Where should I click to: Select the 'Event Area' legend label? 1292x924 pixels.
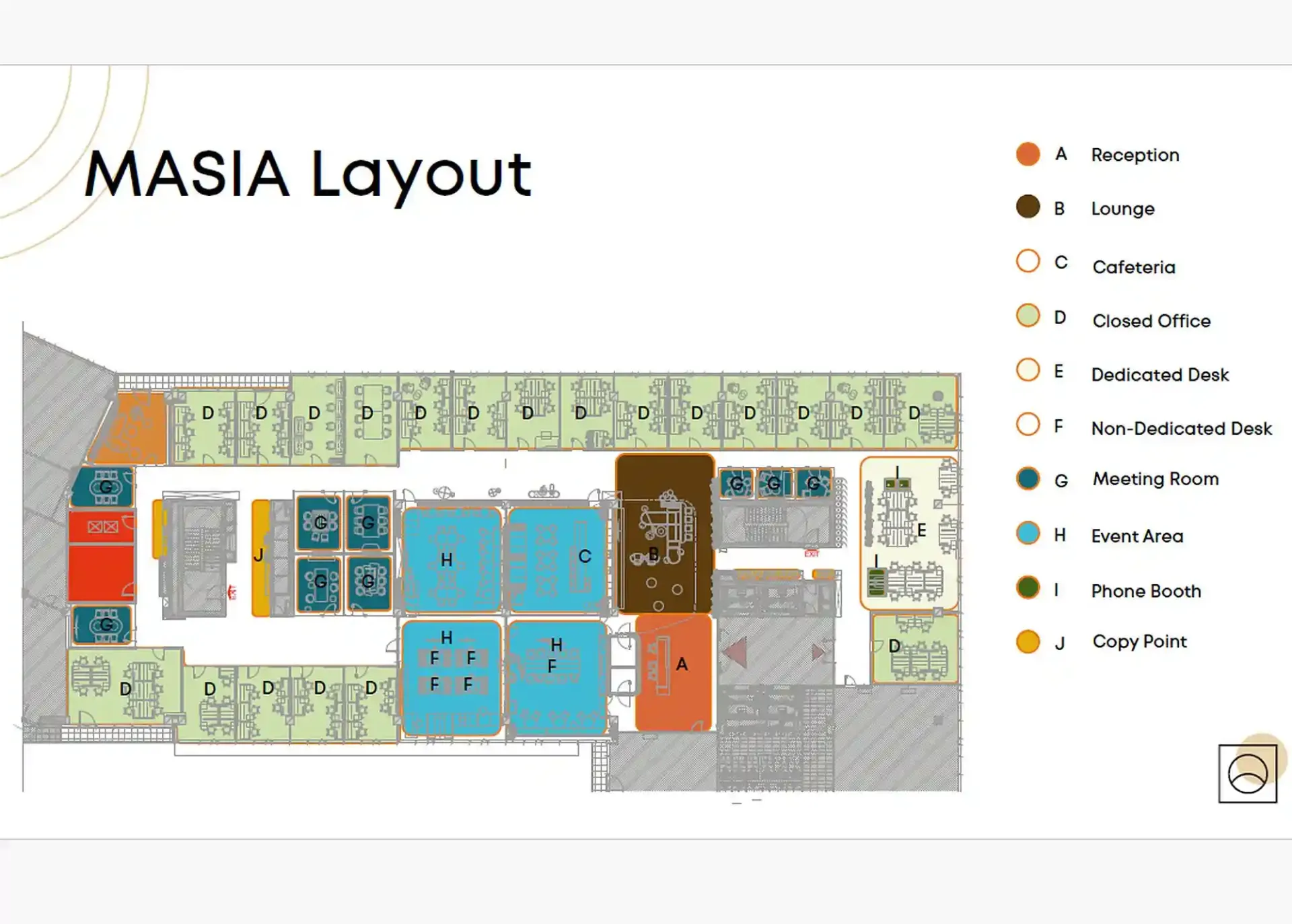1137,536
